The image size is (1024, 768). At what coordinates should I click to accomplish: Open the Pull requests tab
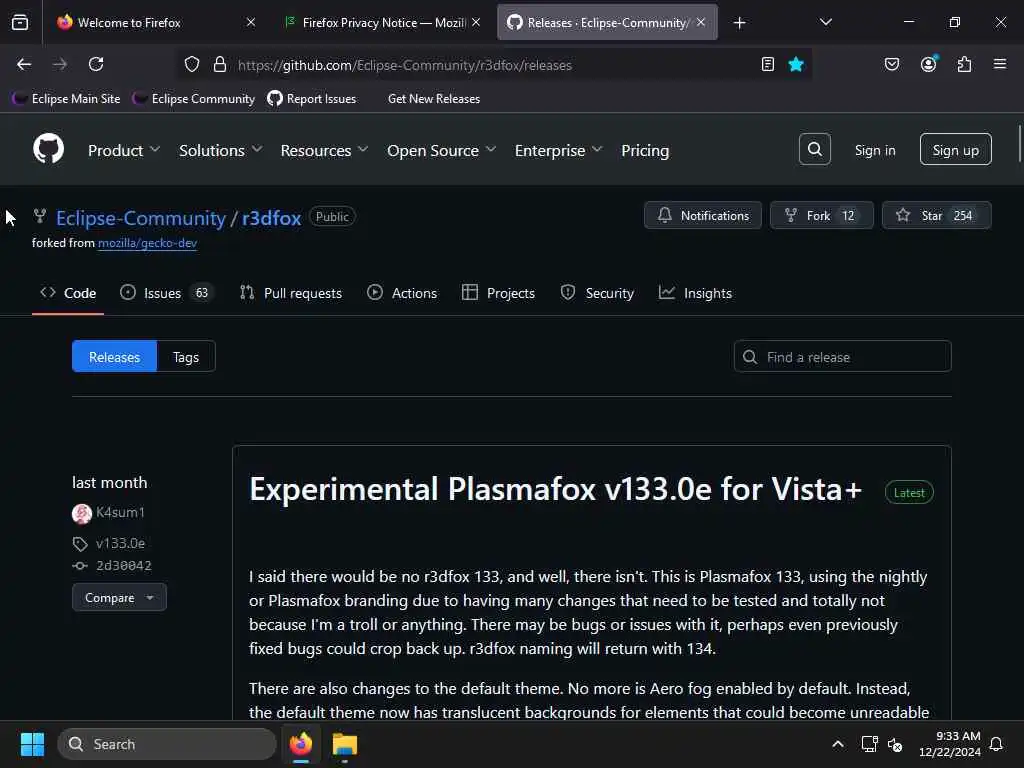point(291,293)
